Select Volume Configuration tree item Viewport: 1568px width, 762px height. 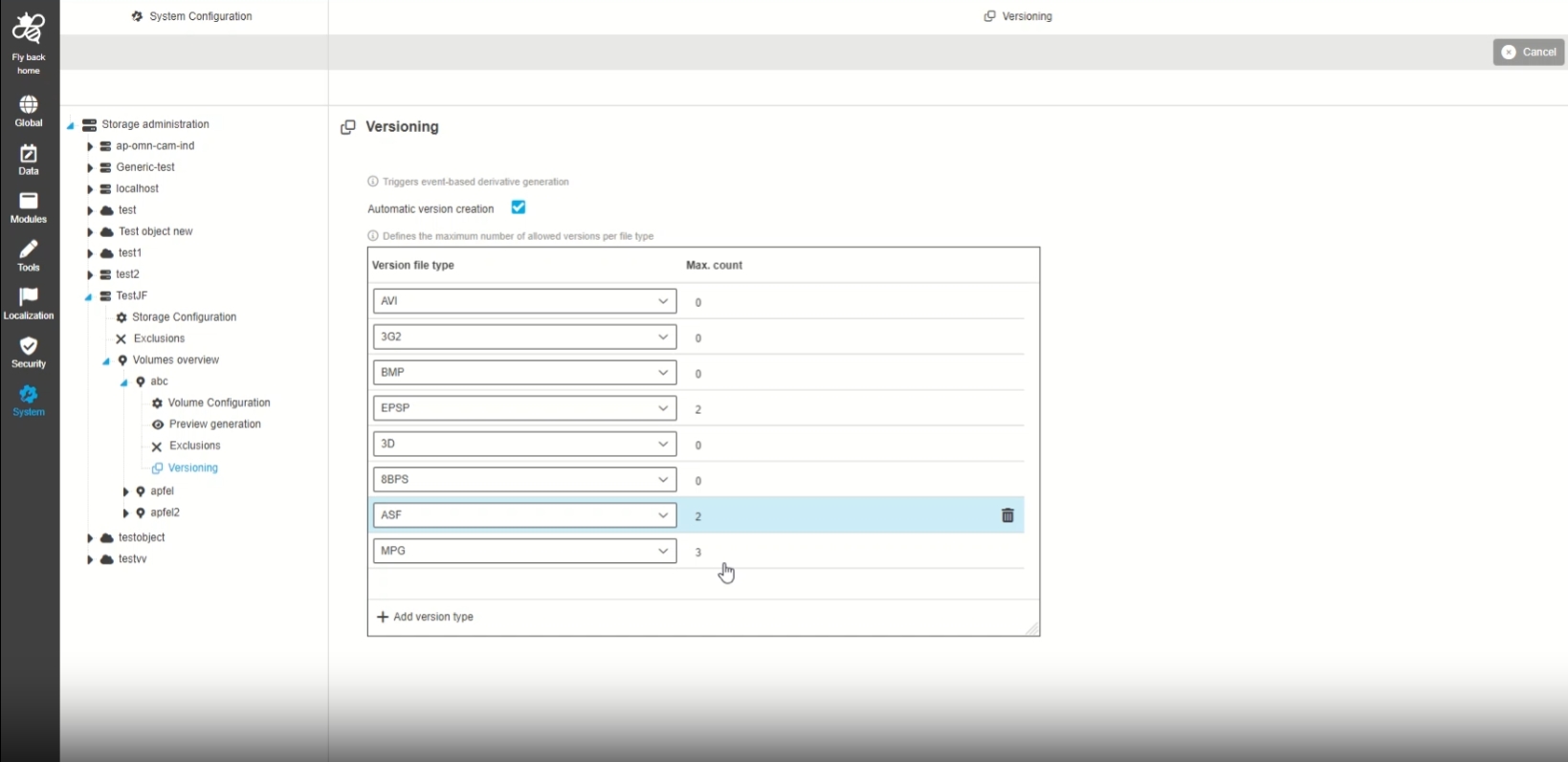(218, 403)
